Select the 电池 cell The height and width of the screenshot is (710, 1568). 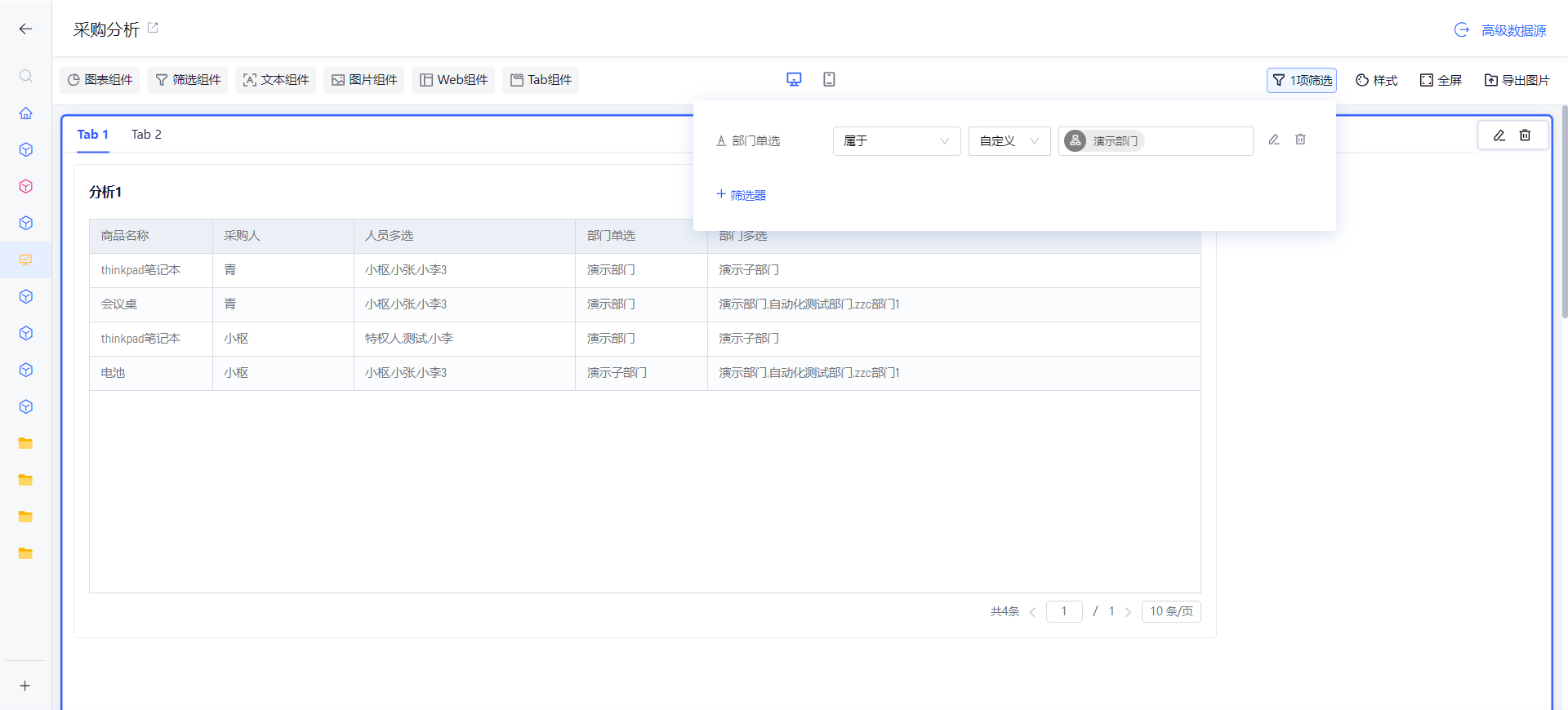pyautogui.click(x=151, y=373)
